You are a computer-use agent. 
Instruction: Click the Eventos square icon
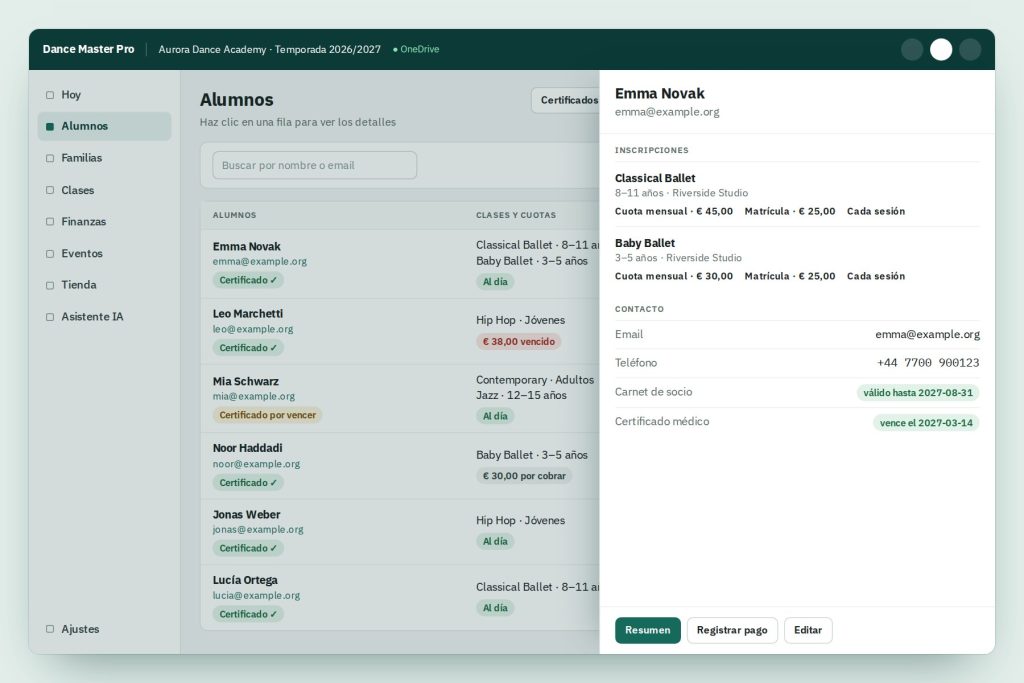tap(50, 253)
